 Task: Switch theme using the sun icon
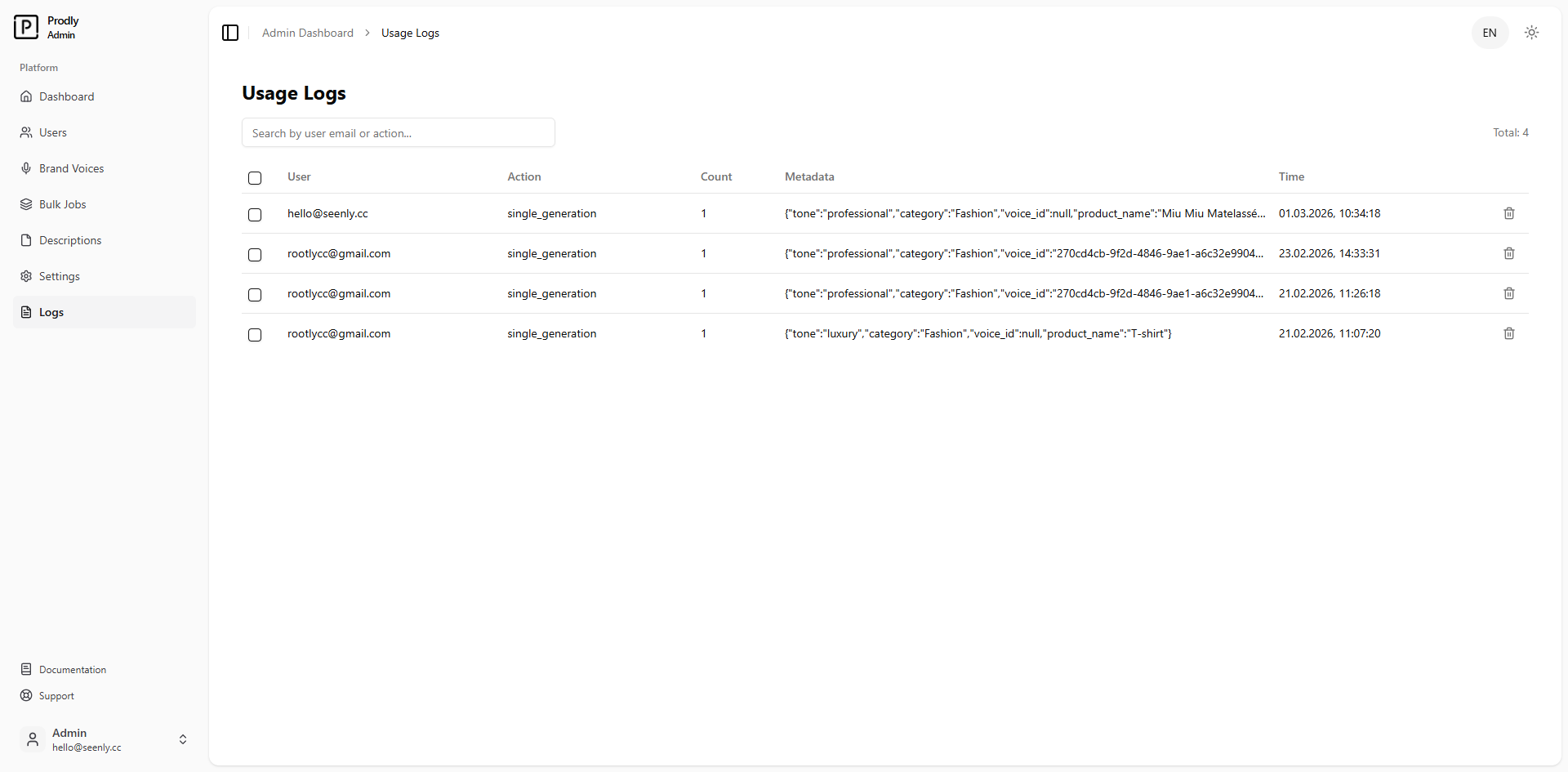(x=1531, y=33)
